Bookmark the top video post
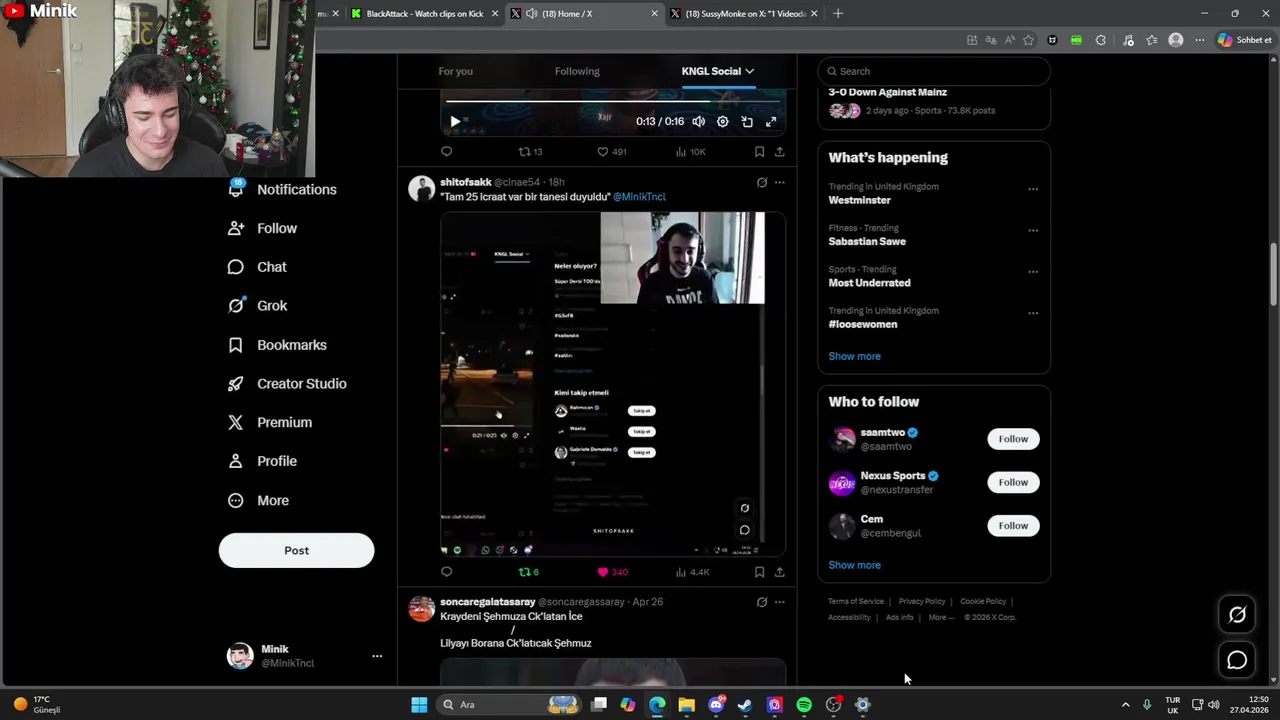 pyautogui.click(x=759, y=152)
